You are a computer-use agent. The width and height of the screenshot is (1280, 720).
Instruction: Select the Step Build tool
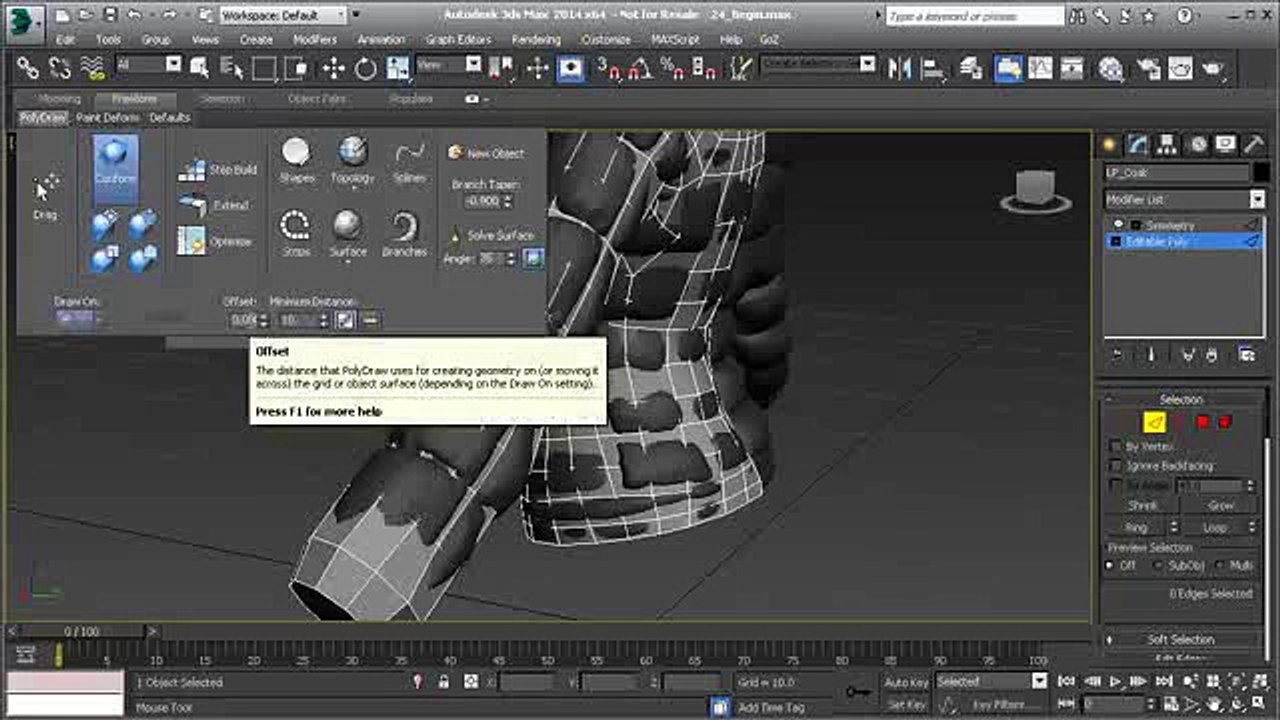217,170
